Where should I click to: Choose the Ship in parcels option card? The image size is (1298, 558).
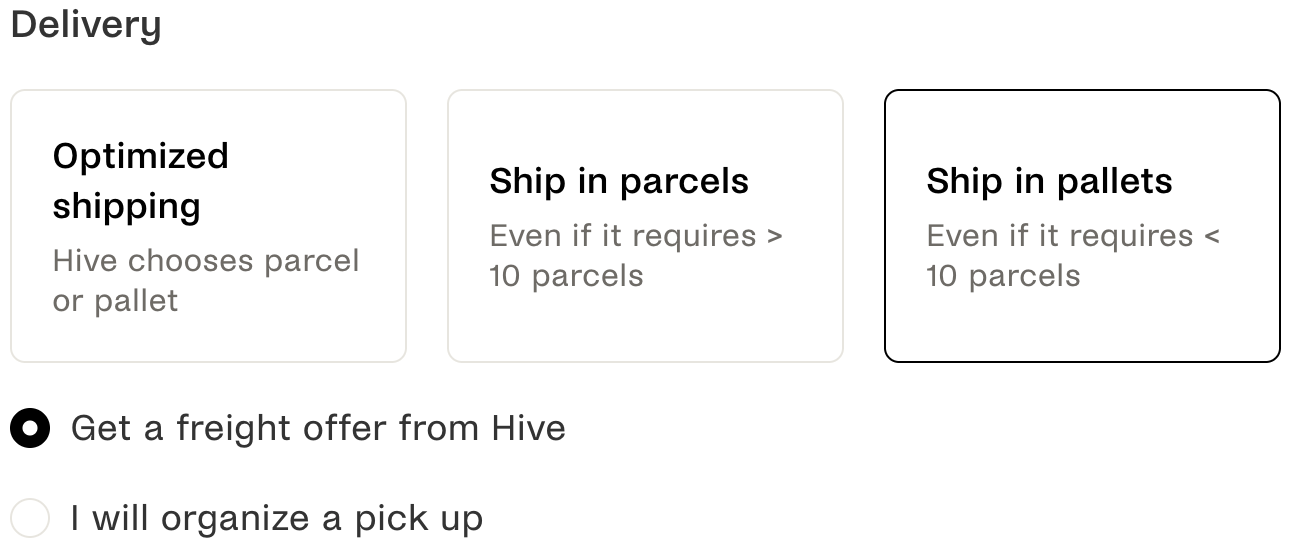coord(645,226)
